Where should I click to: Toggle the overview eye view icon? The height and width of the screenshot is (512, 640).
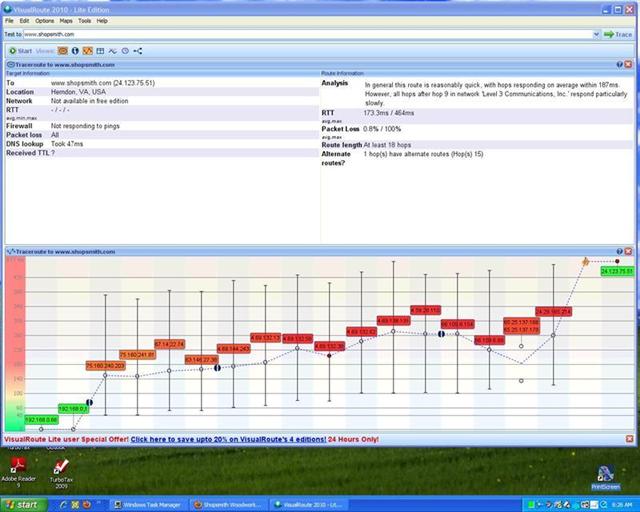coord(62,51)
